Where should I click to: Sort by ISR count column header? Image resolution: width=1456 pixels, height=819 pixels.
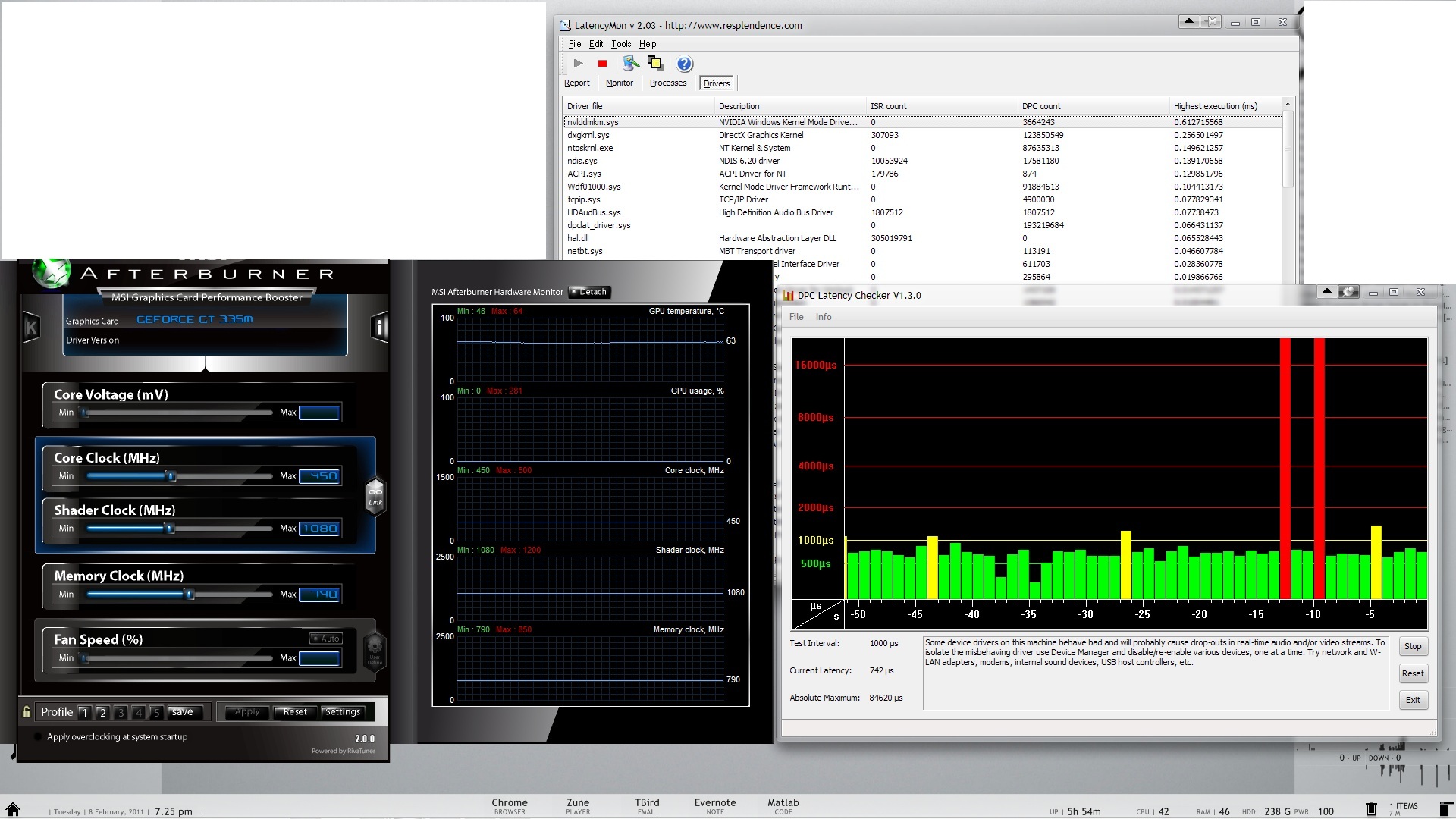click(943, 106)
